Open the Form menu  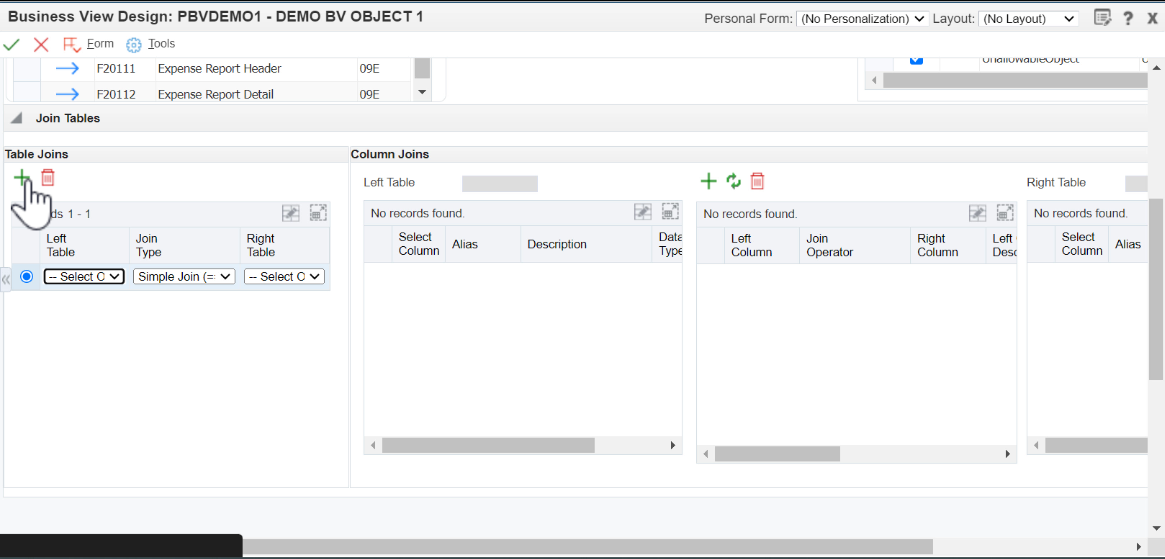[x=100, y=44]
